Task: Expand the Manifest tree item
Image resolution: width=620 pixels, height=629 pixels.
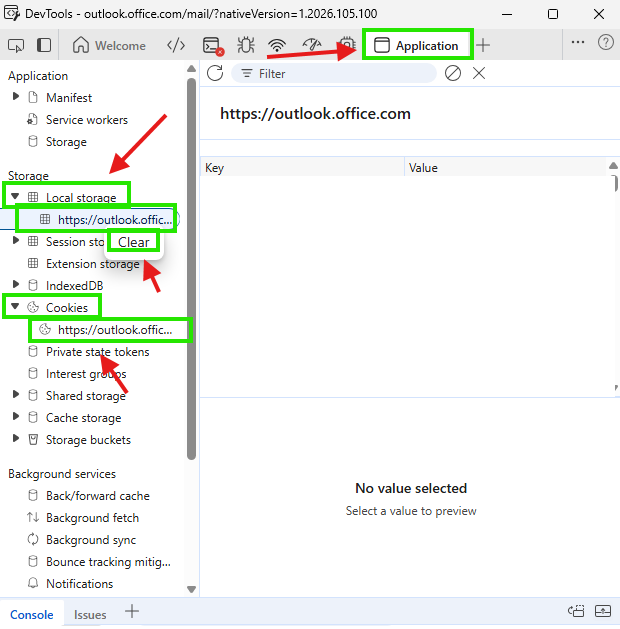Action: coord(16,97)
